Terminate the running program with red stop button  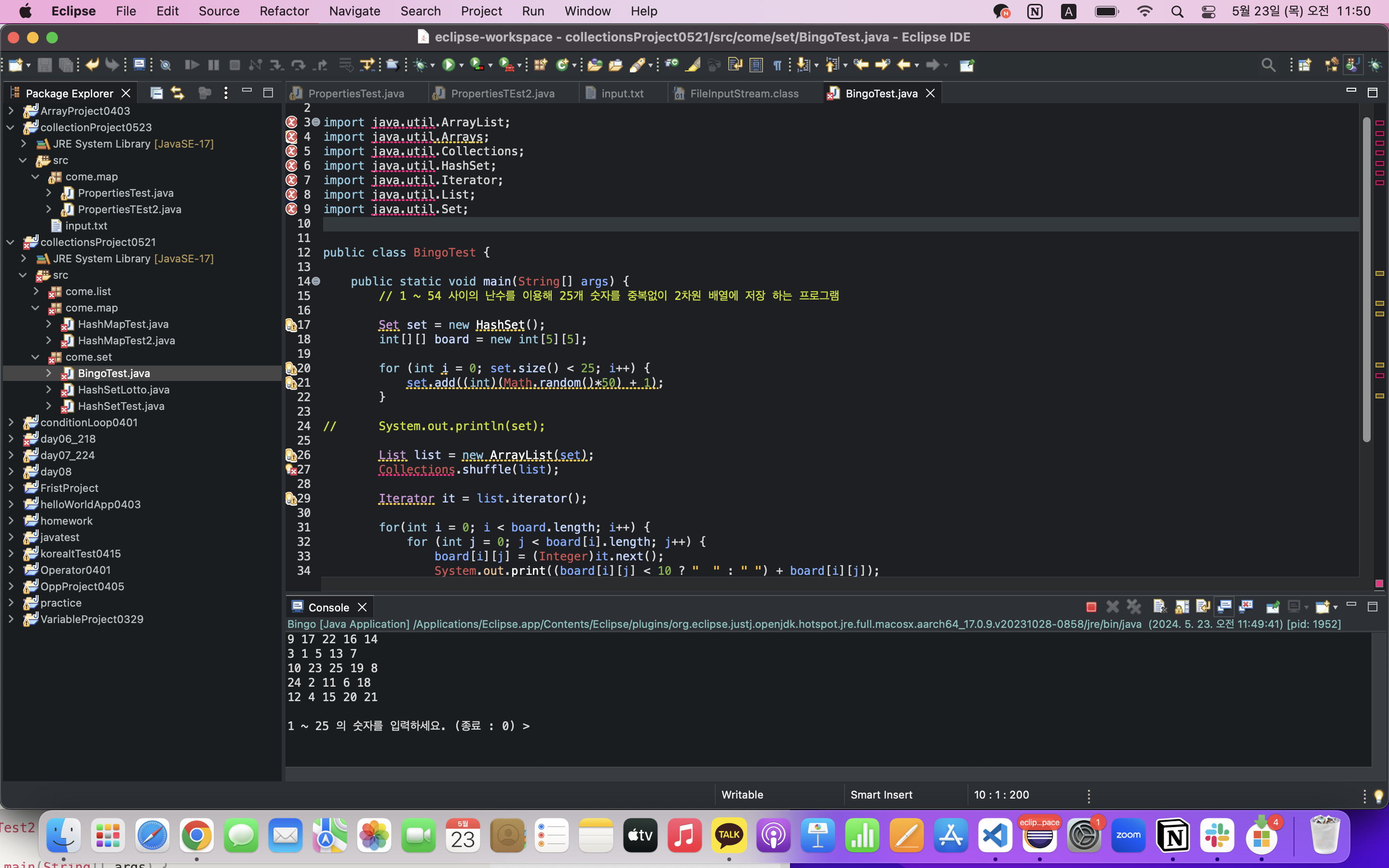pos(1091,607)
